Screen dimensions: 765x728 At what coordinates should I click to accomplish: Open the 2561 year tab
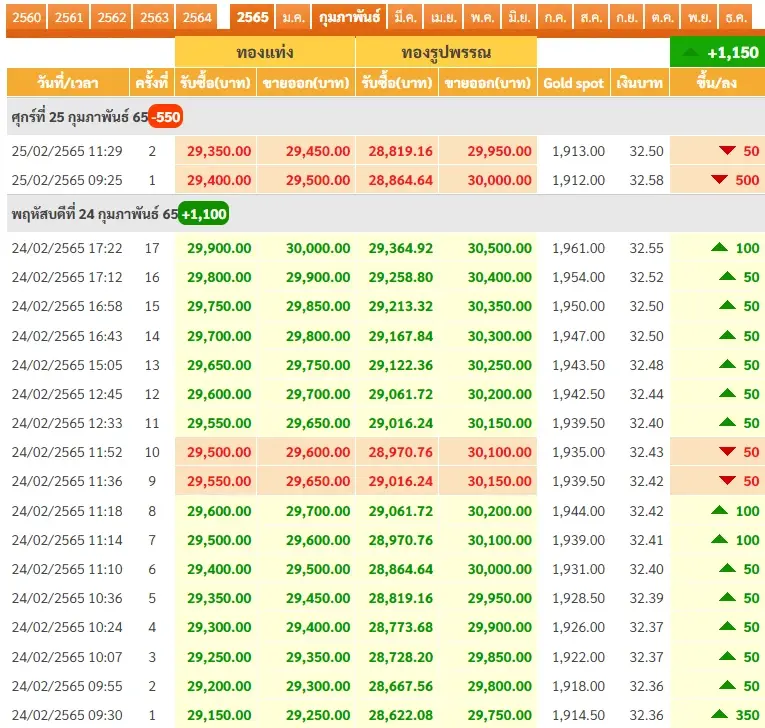coord(69,18)
